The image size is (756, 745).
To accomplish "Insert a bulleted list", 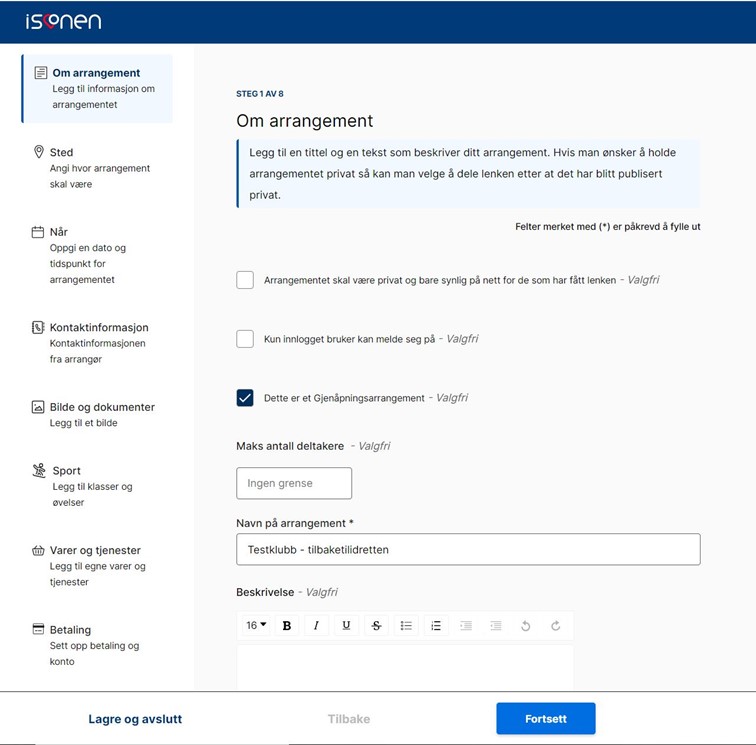I will point(406,625).
